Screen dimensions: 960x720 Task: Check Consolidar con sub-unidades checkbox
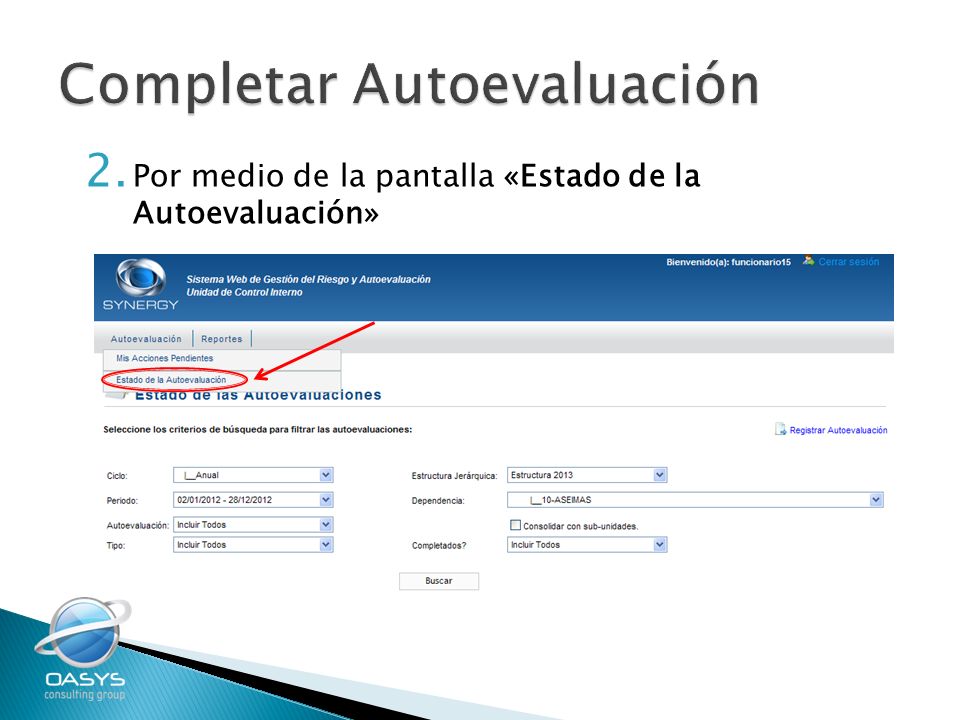516,525
